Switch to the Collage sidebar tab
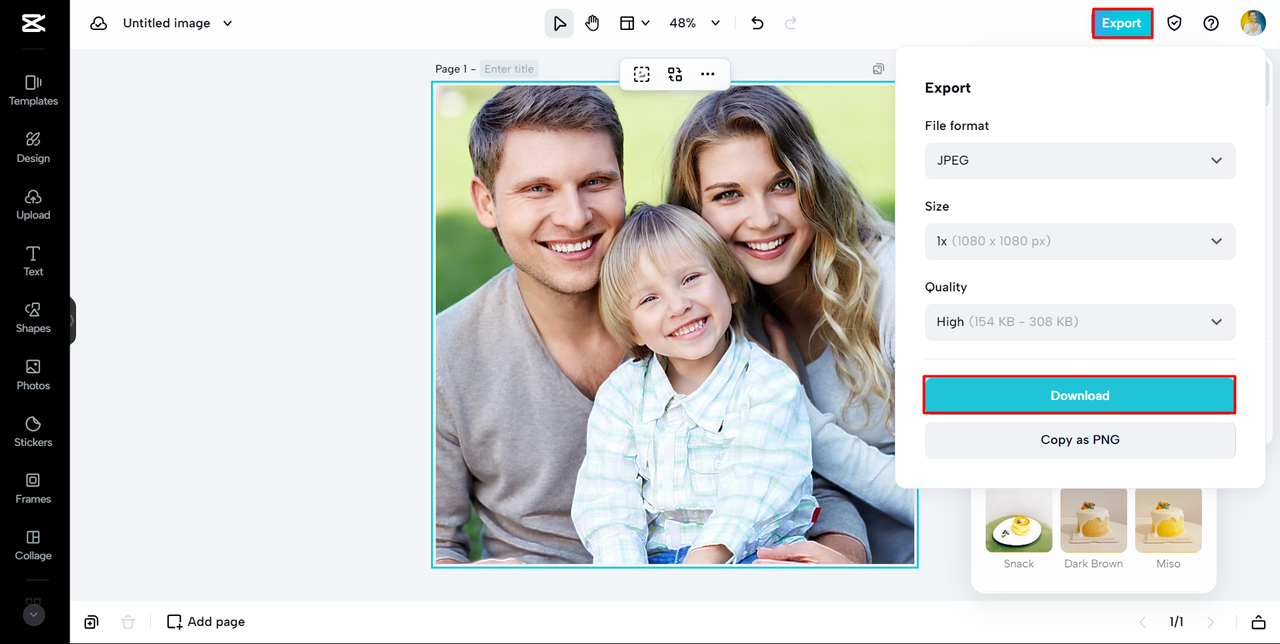Viewport: 1280px width, 644px height. [33, 545]
